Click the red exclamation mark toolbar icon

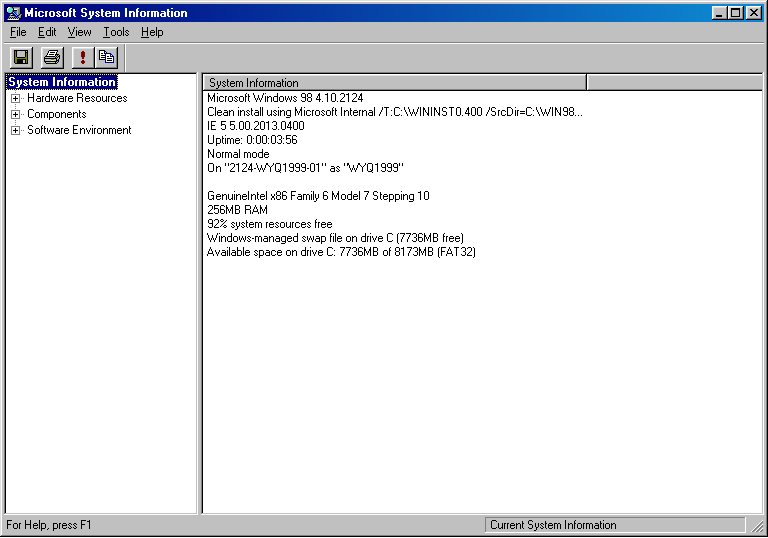(83, 58)
